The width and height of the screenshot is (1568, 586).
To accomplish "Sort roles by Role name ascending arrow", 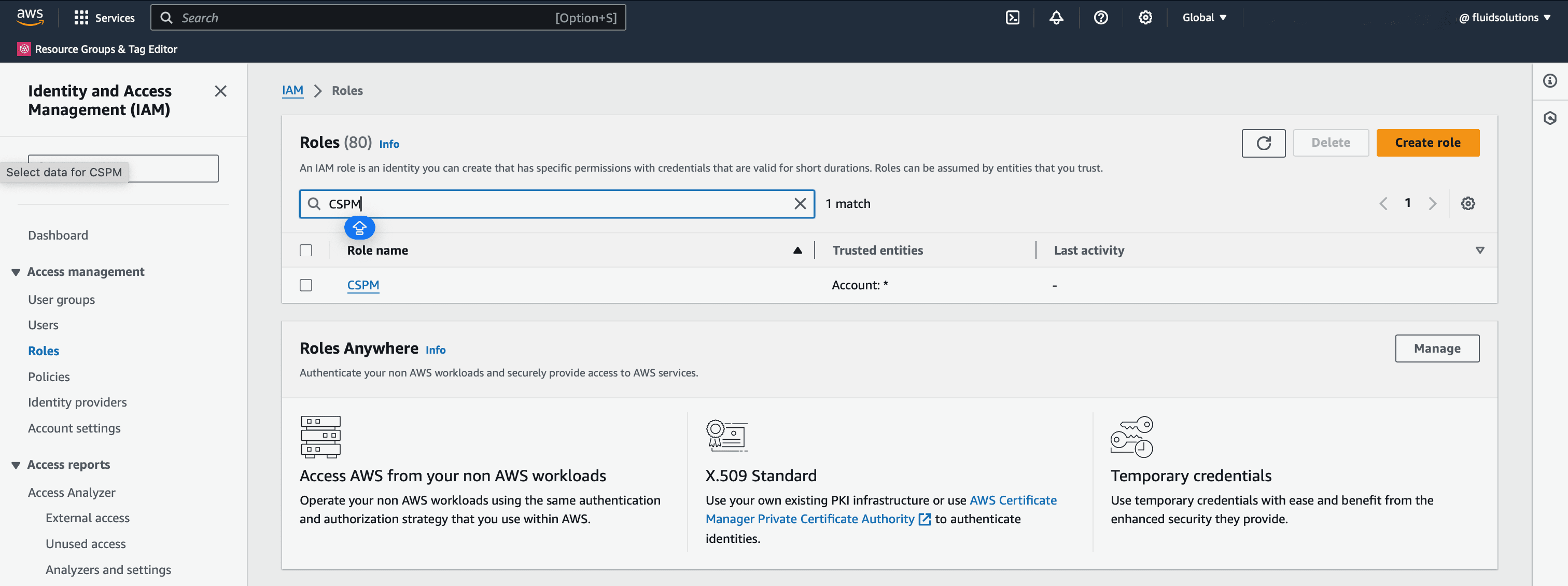I will 797,250.
